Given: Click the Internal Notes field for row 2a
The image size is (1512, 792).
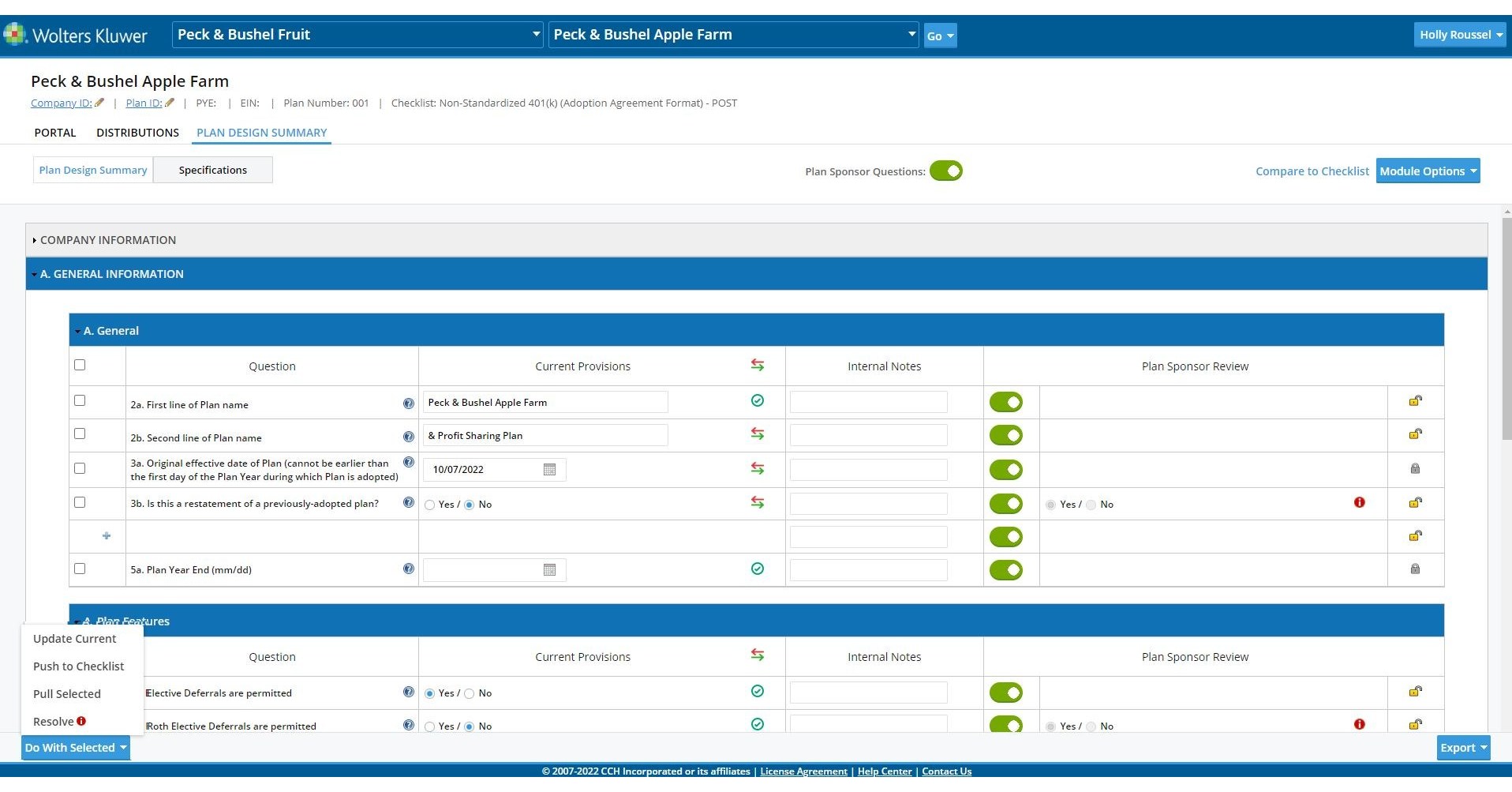Looking at the screenshot, I should [x=867, y=402].
